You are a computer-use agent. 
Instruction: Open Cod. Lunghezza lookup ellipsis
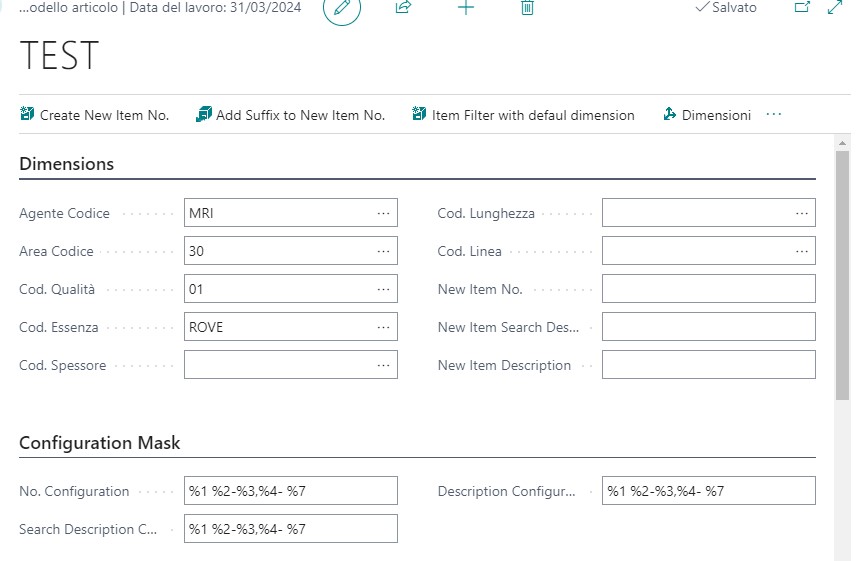[x=801, y=213]
